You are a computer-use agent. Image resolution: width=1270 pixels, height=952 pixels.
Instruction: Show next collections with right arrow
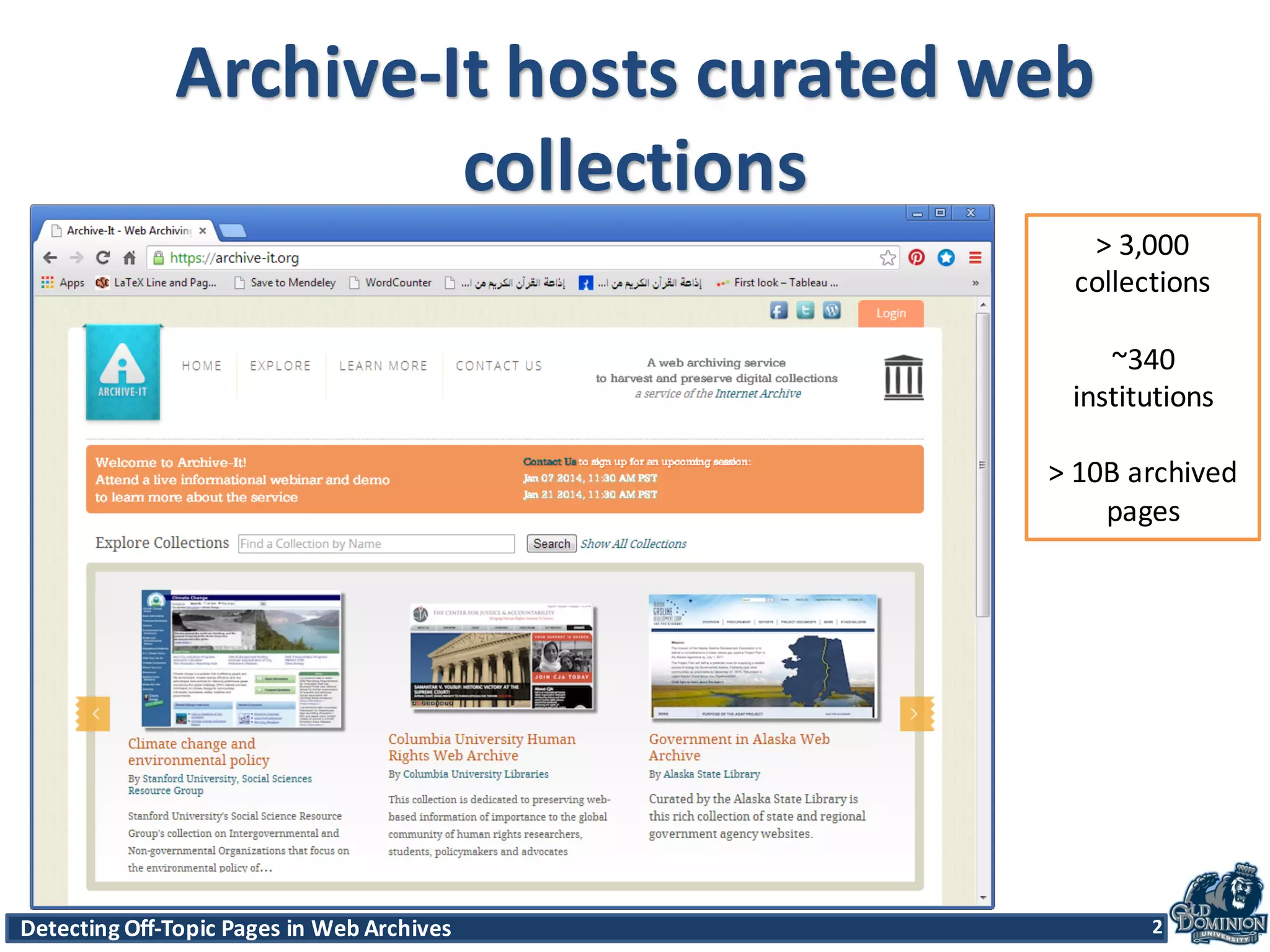pos(914,714)
